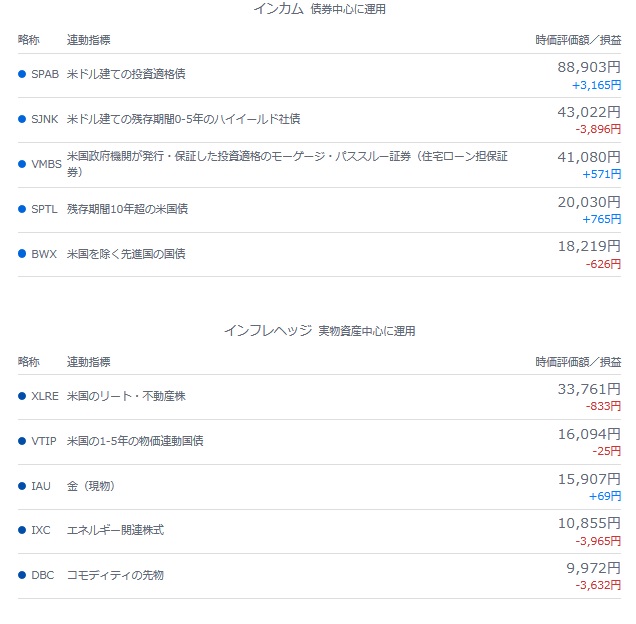Click the IAU valuation 15,907円
This screenshot has width=636, height=624.
tap(589, 480)
